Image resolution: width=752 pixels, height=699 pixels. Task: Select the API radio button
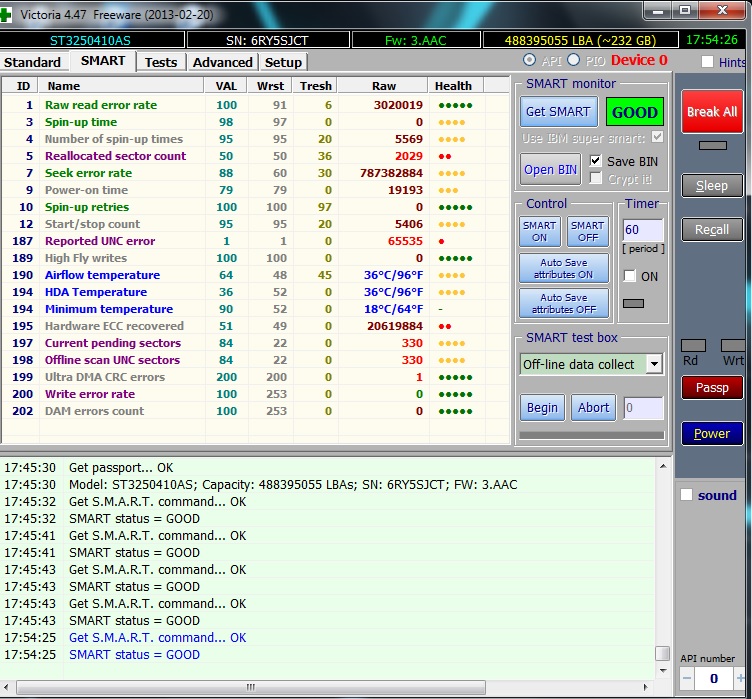[529, 60]
